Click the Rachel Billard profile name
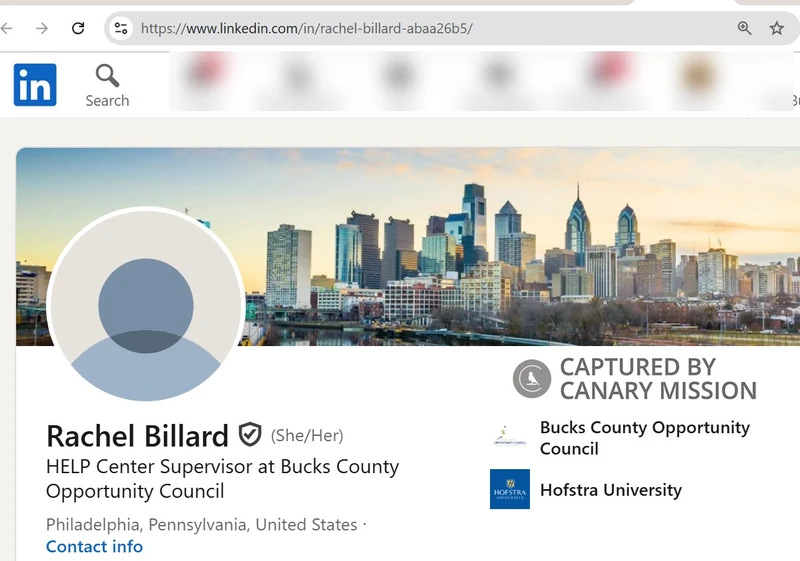The height and width of the screenshot is (561, 800). pos(137,436)
